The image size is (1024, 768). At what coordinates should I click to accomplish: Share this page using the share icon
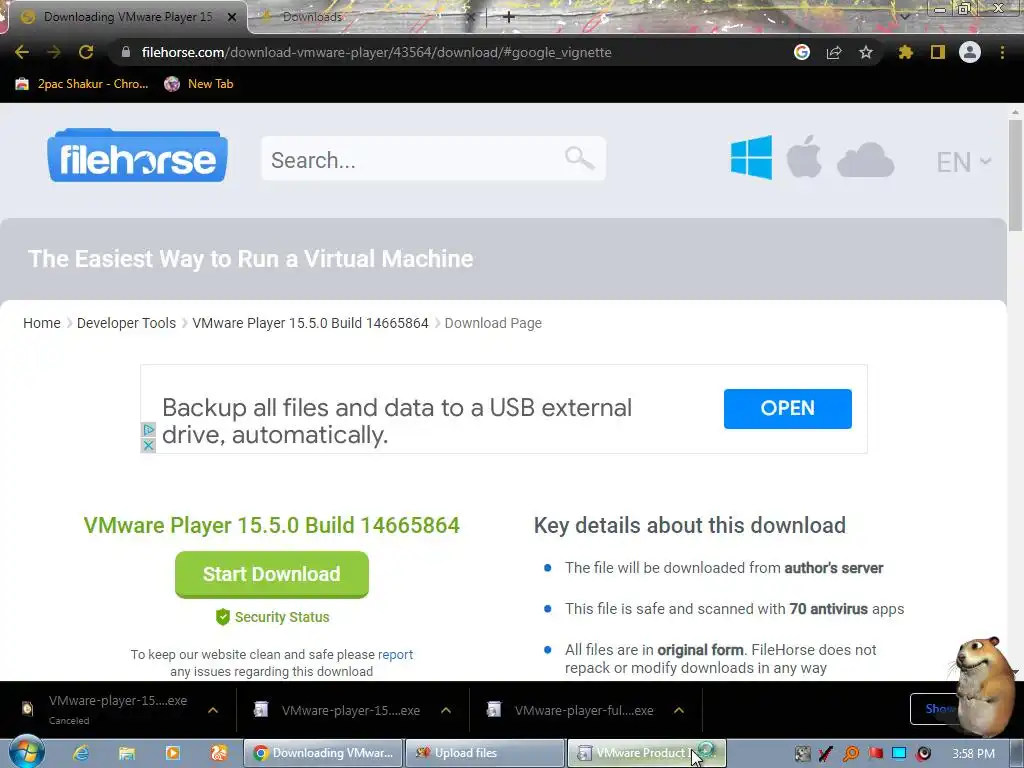pos(834,52)
